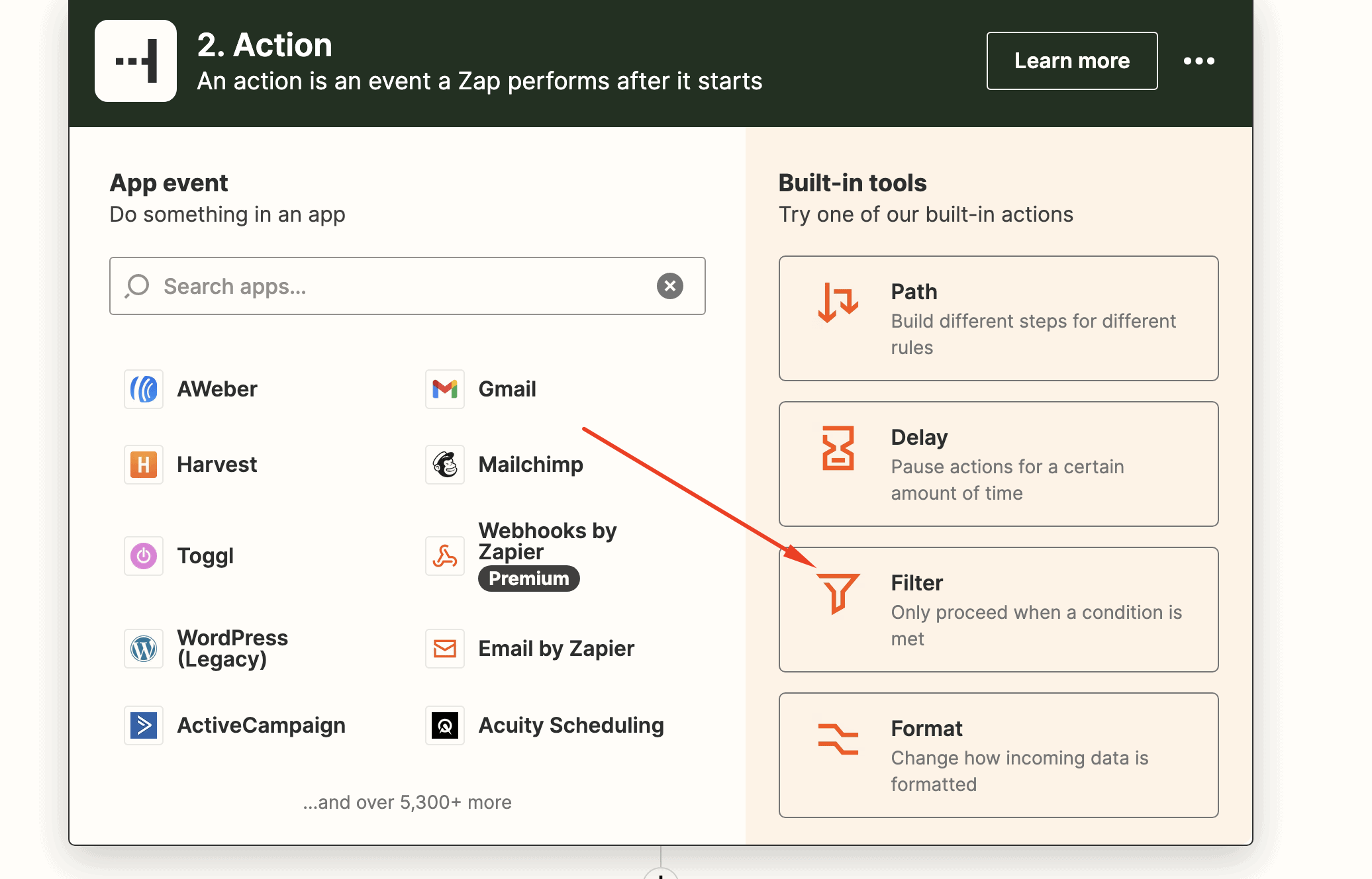Screen dimensions: 1372x879
Task: Click the Email by Zapier label
Action: point(556,649)
